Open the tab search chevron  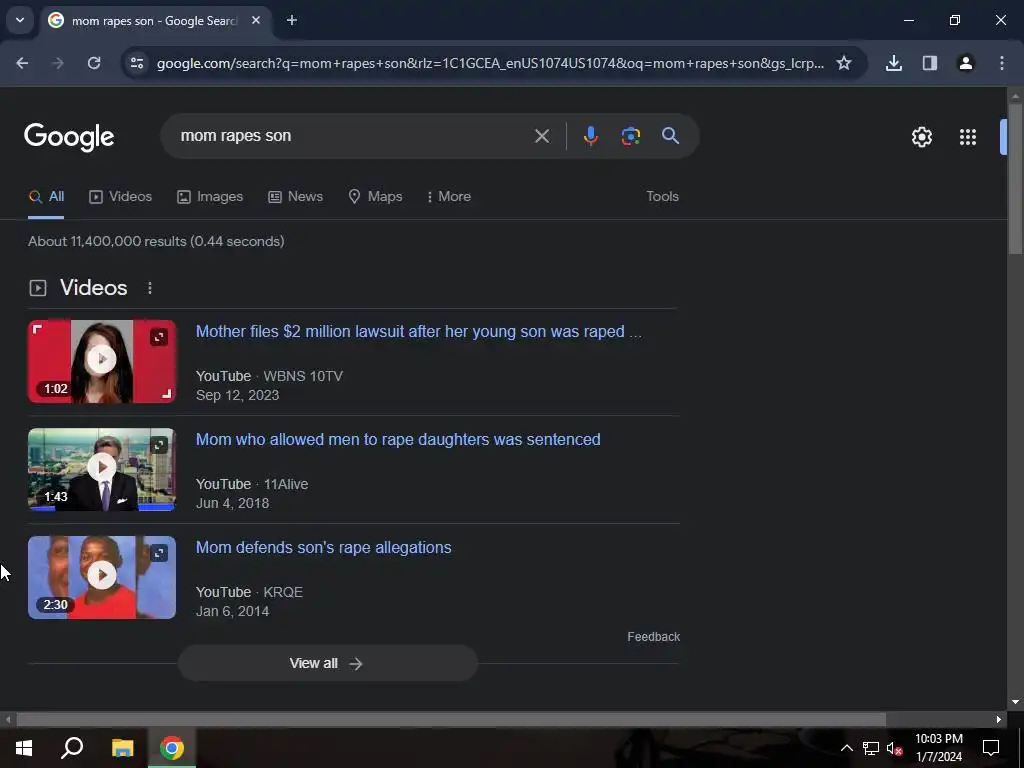pos(20,20)
